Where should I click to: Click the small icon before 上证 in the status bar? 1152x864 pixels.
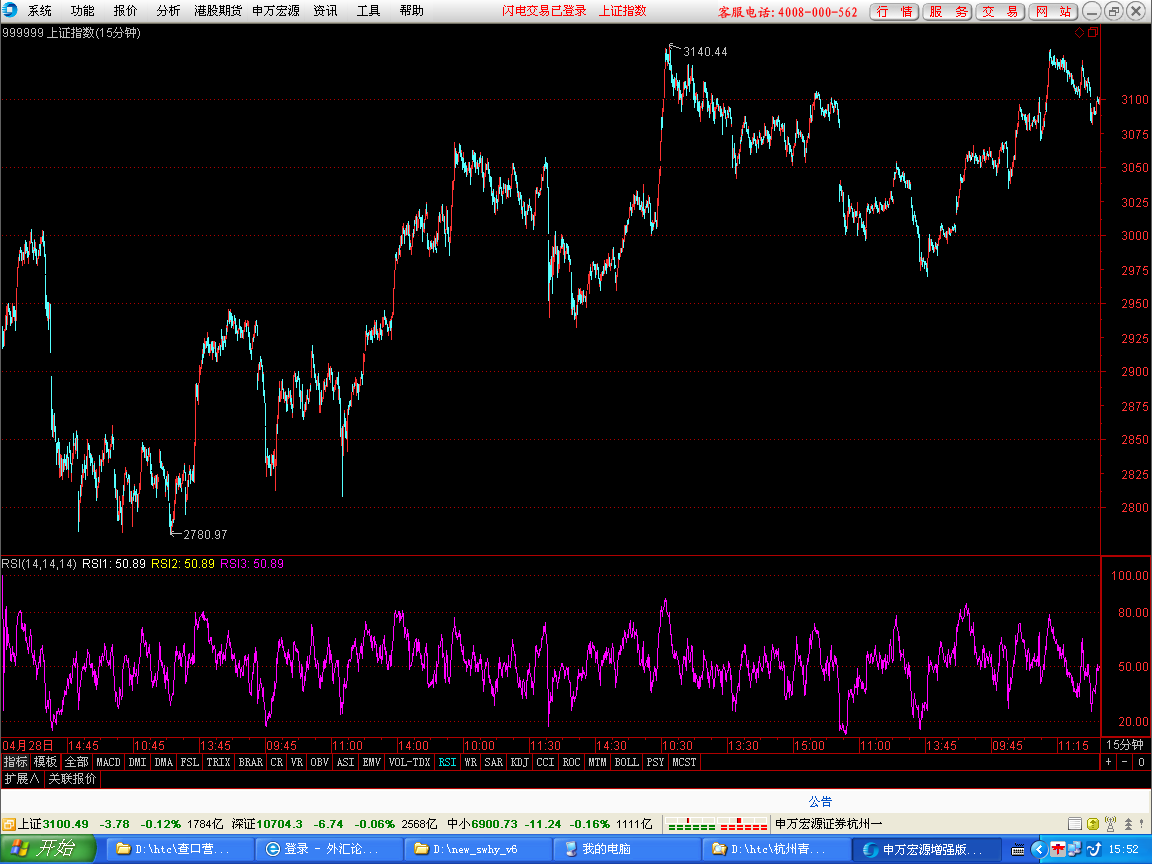[9, 824]
